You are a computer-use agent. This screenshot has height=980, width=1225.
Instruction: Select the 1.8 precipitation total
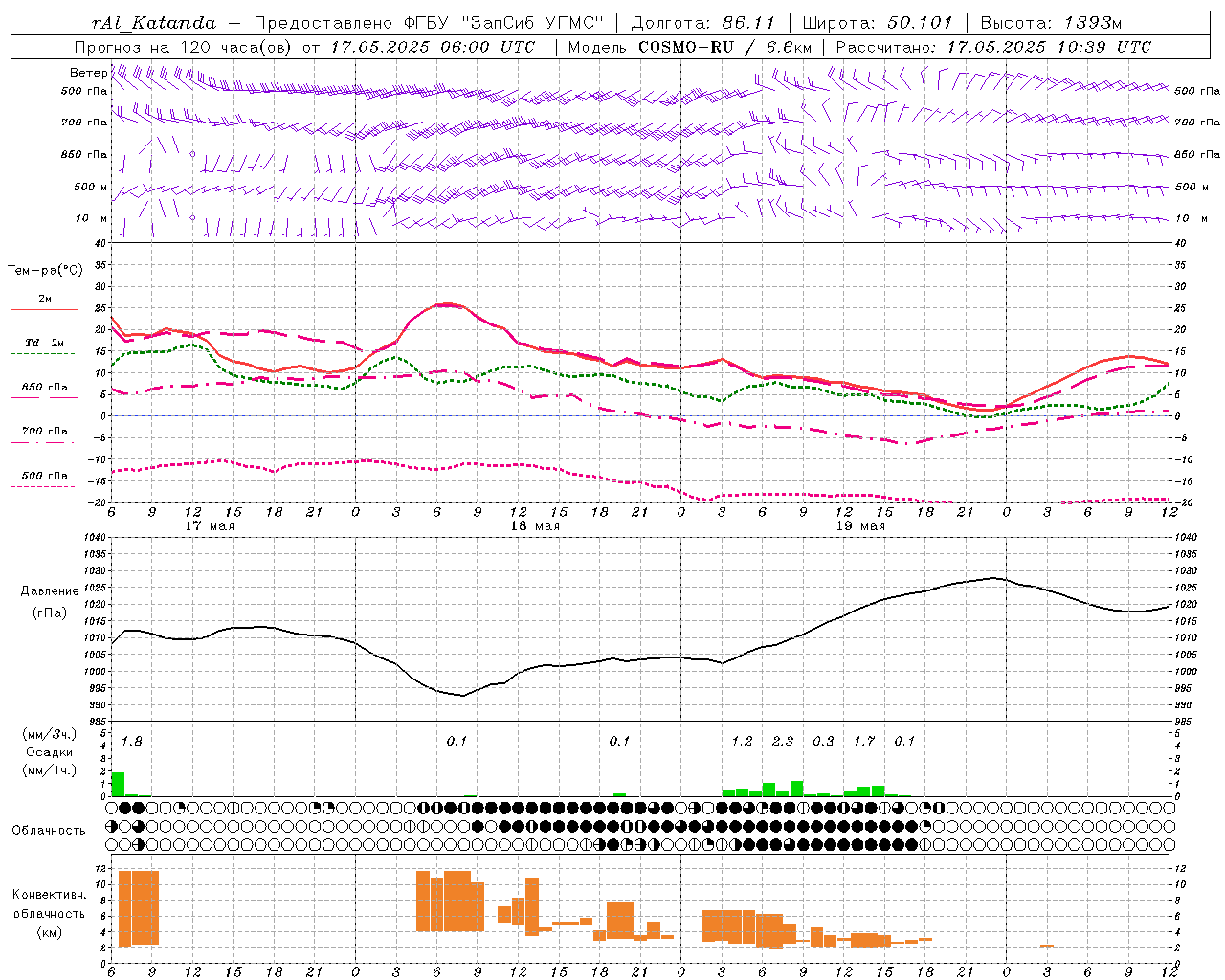[131, 741]
